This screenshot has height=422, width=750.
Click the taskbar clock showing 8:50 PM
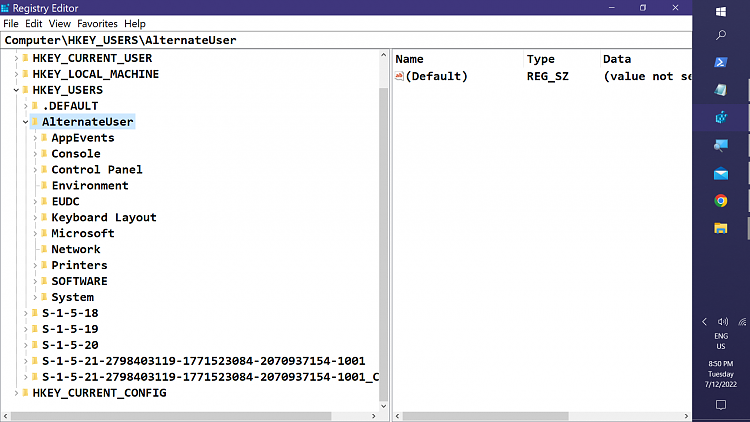tap(721, 374)
